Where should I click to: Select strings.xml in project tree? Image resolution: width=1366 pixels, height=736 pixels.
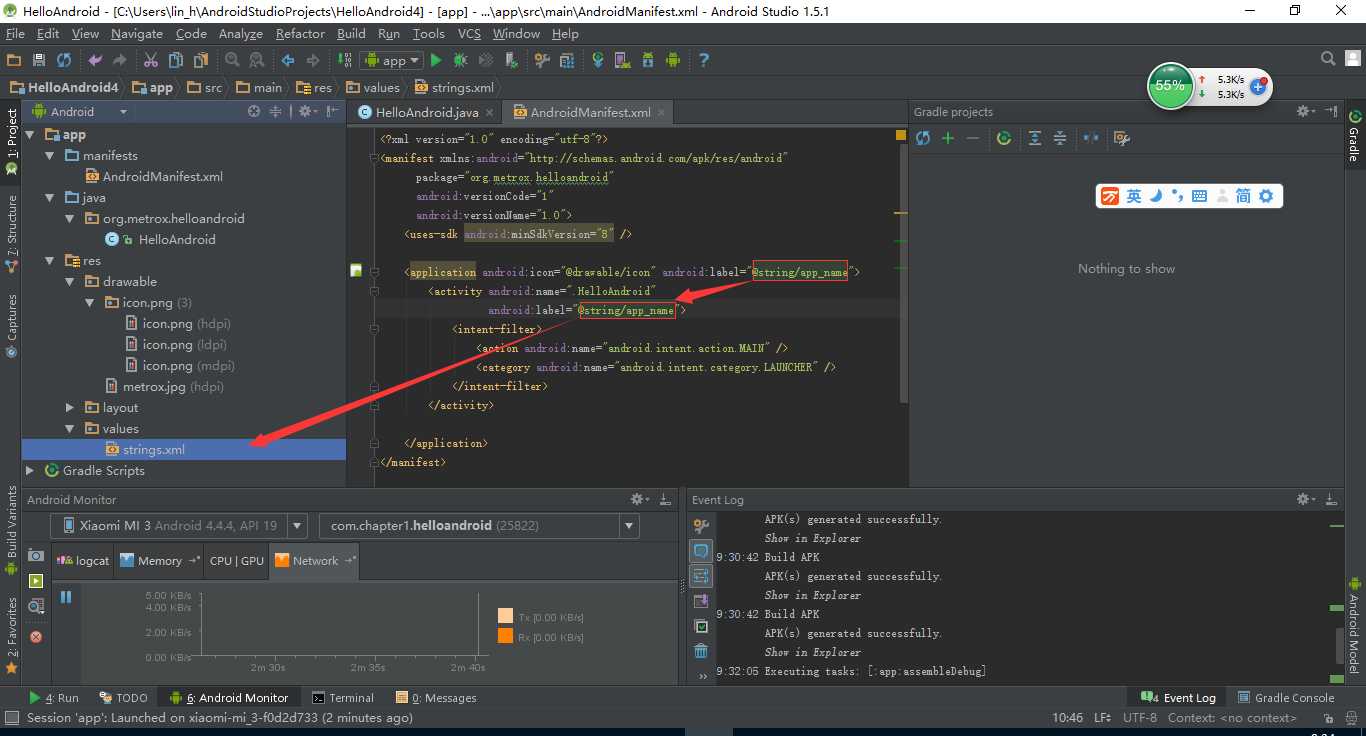[184, 450]
